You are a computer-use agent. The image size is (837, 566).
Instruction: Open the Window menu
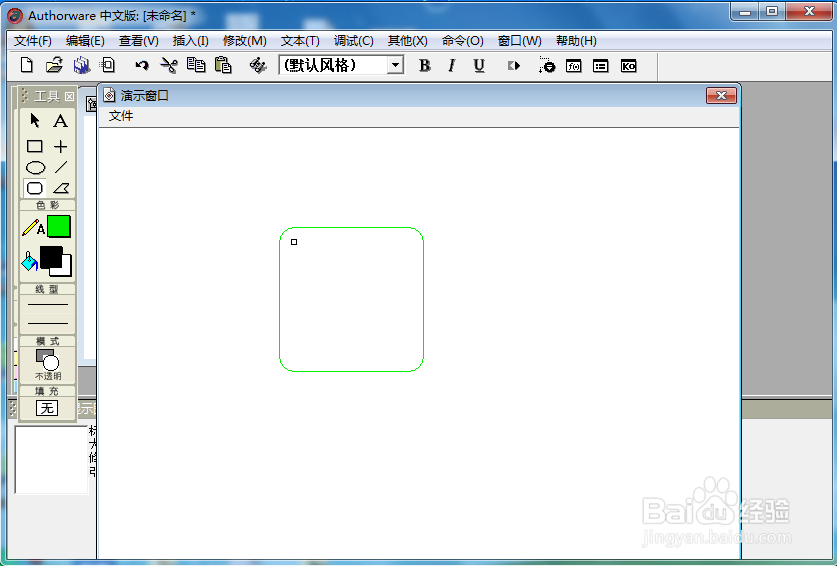point(519,41)
